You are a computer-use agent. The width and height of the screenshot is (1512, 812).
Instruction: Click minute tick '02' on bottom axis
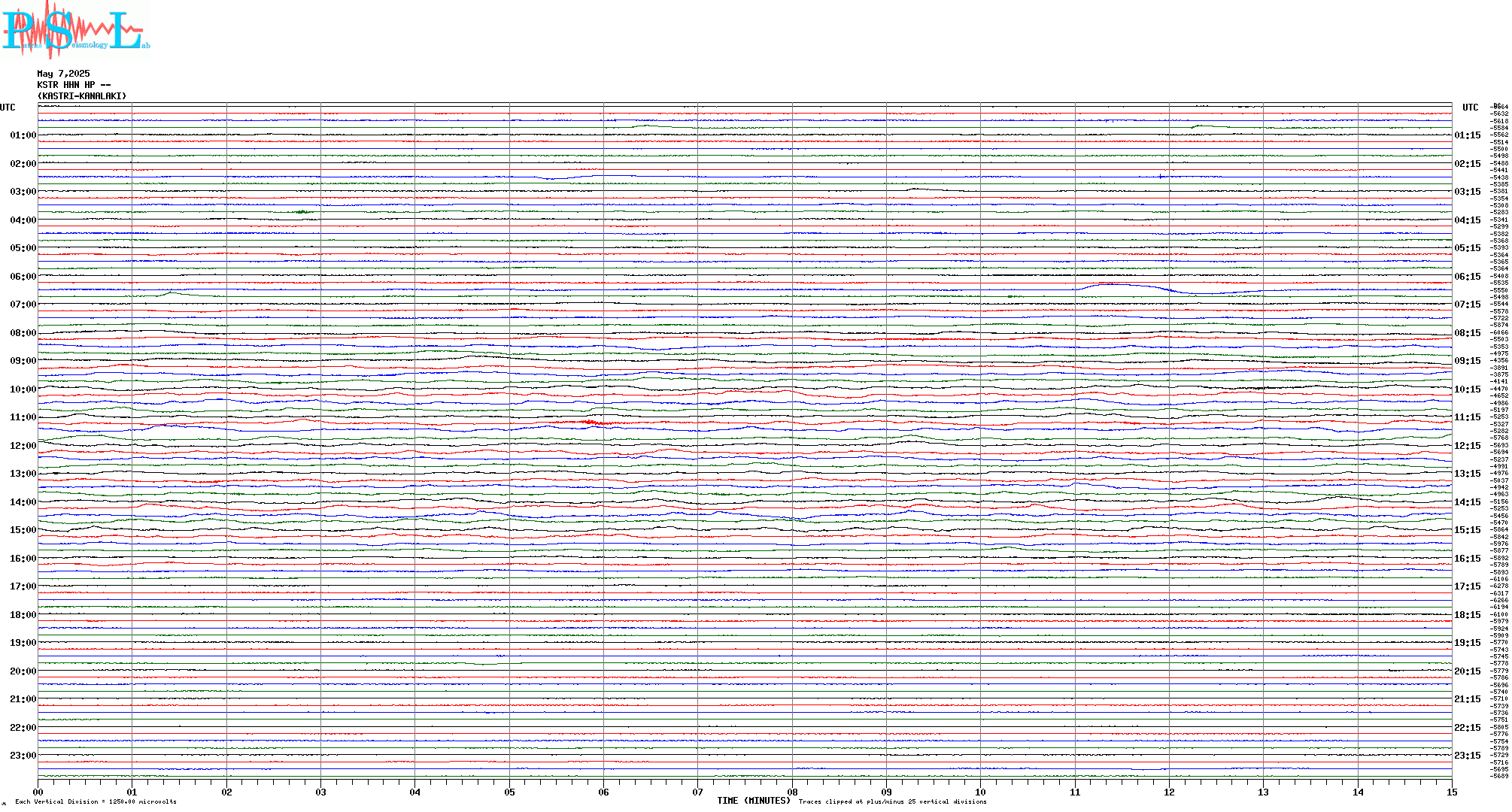[226, 792]
